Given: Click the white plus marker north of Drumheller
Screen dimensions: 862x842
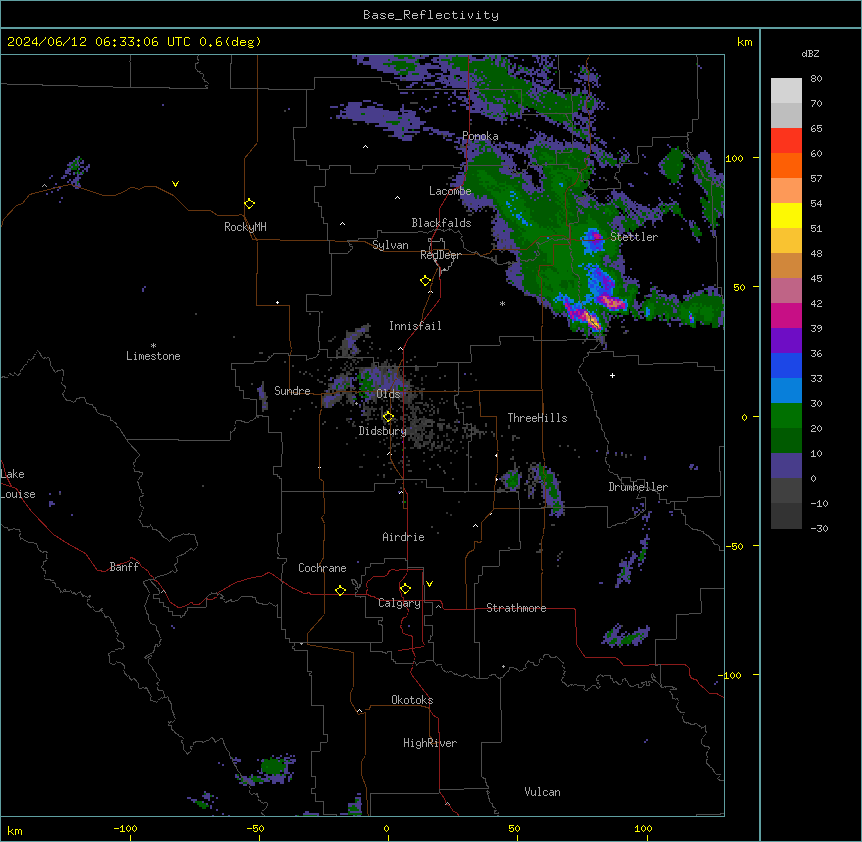Looking at the screenshot, I should point(612,375).
